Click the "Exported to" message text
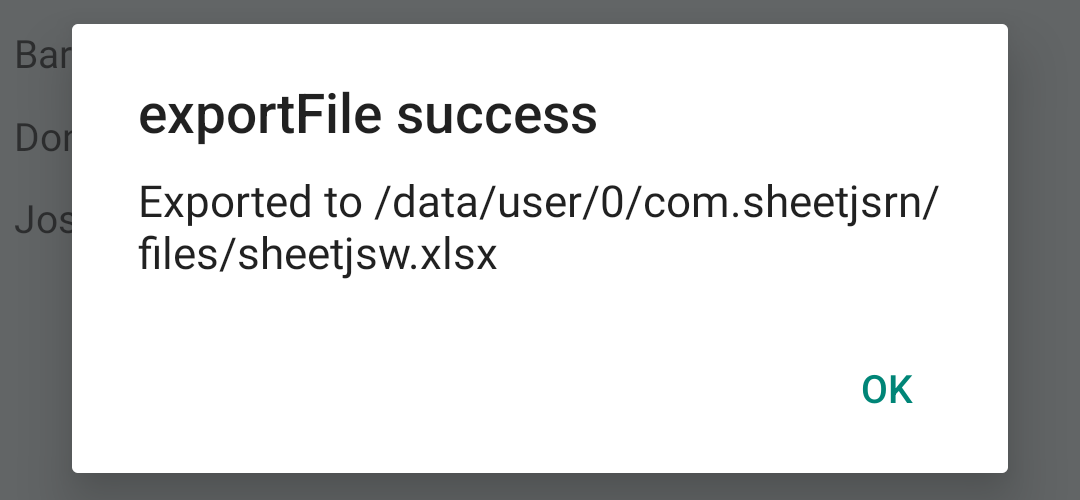 point(249,203)
